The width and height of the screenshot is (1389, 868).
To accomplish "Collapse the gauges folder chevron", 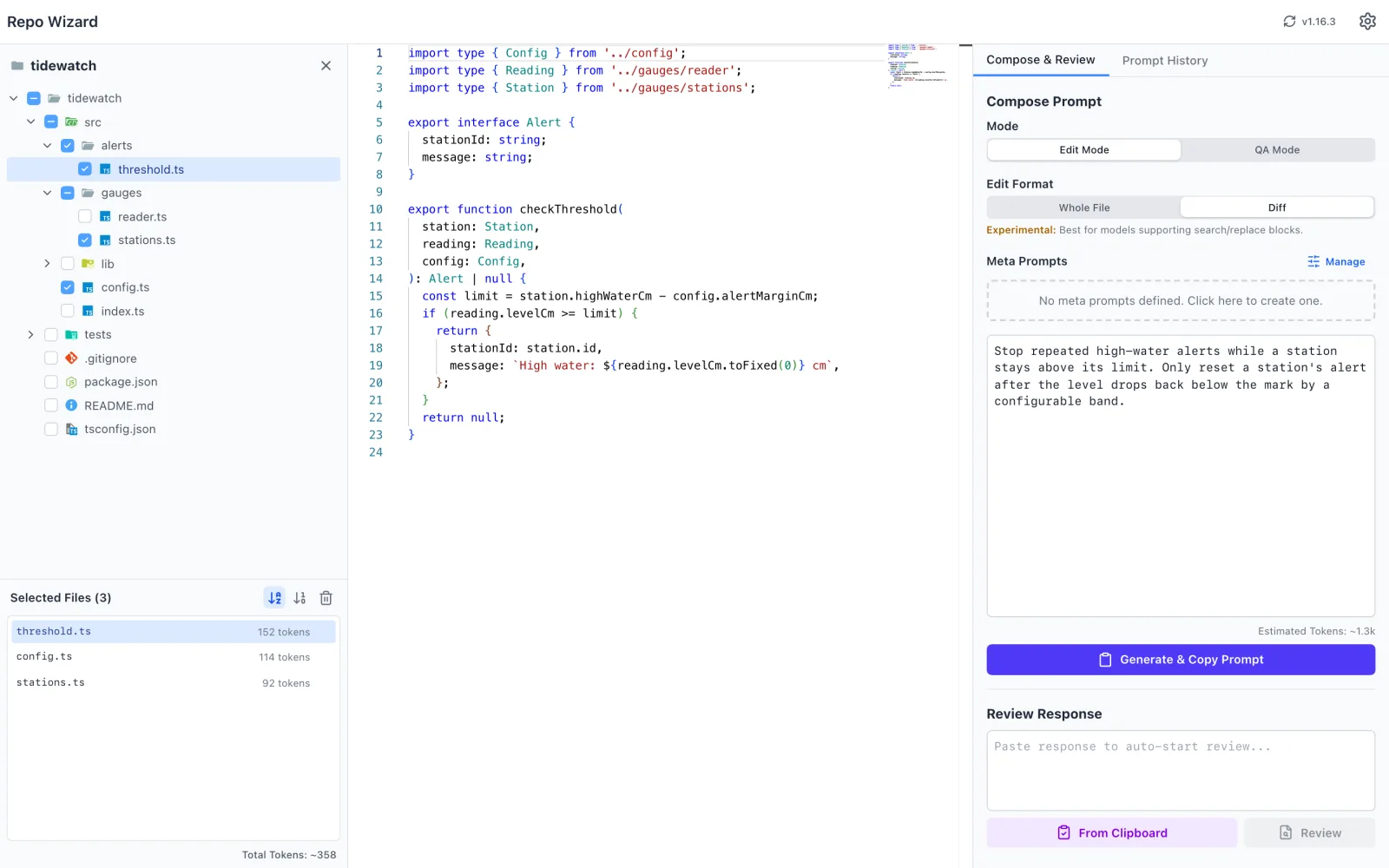I will (48, 193).
